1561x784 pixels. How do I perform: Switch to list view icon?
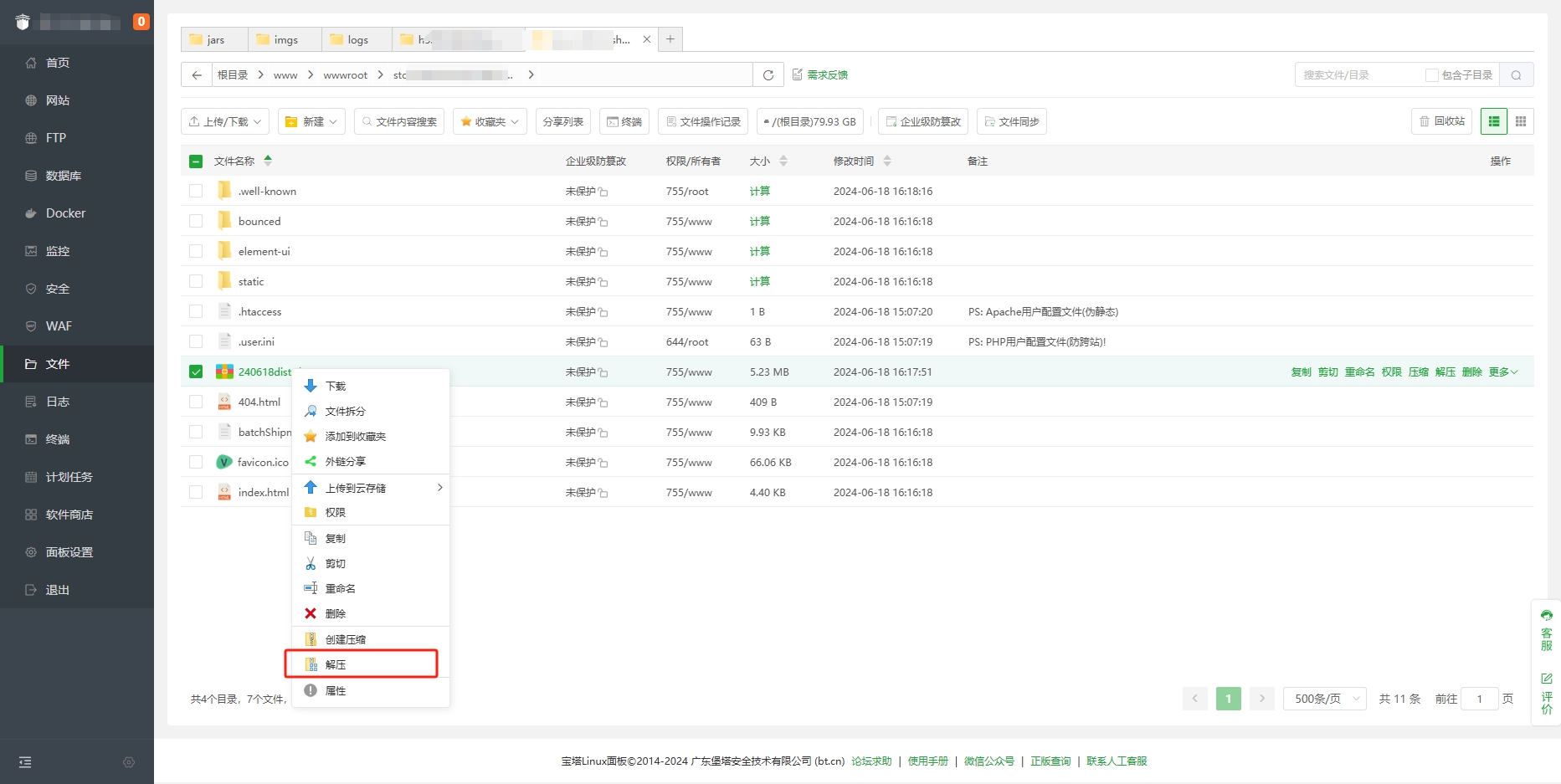[1493, 122]
